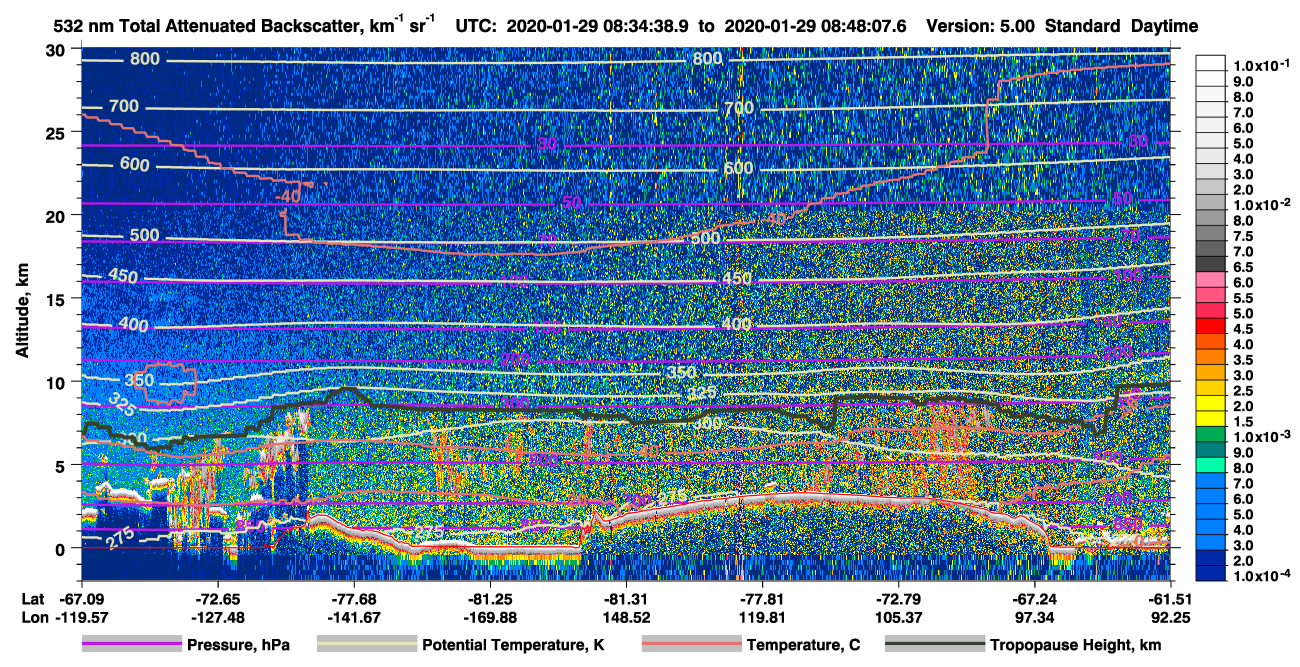Screen dimensions: 1300x667
Task: Click the 'Altitude, km' axis label
Action: [22, 312]
